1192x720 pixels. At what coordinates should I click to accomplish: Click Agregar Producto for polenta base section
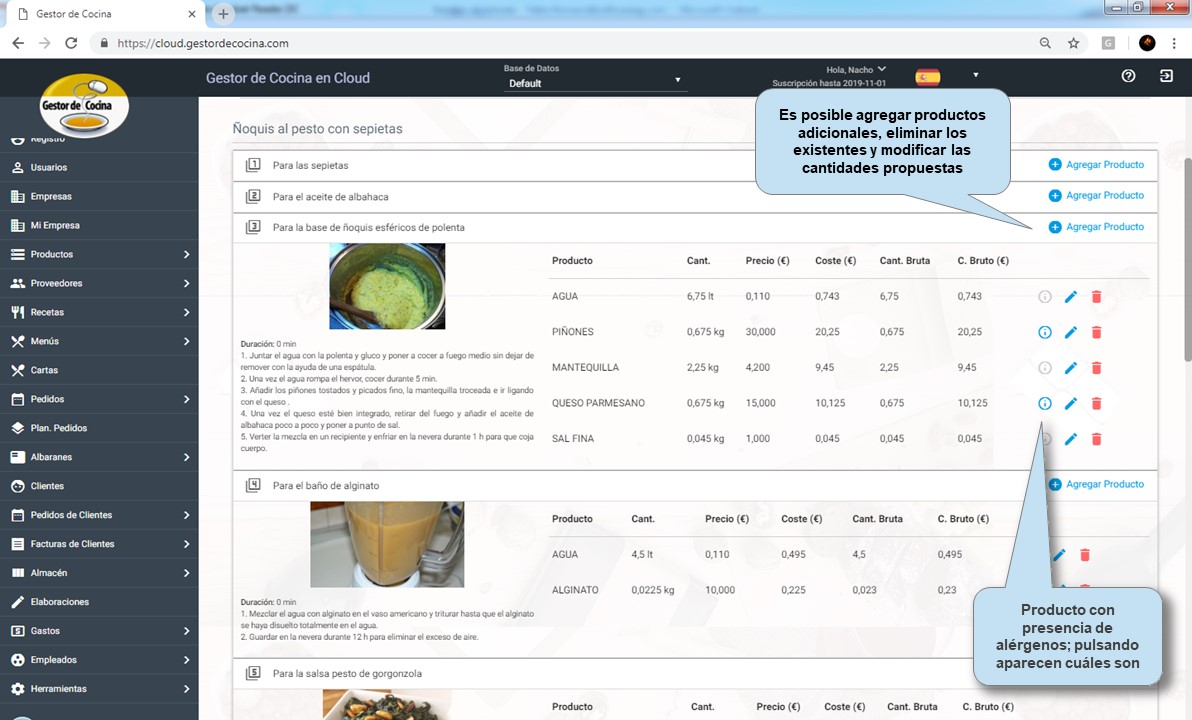(x=1095, y=227)
